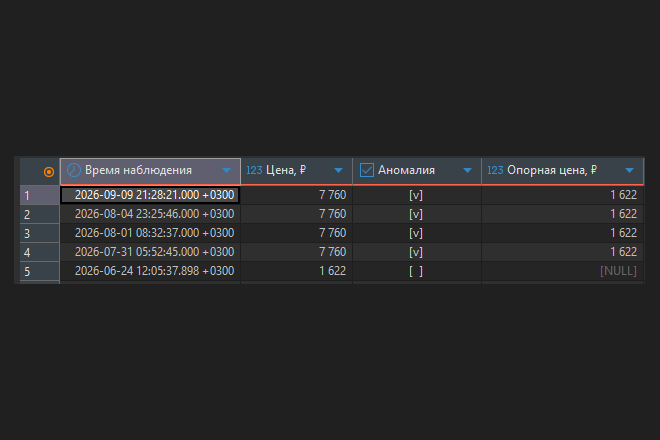Select row number 1 header

(40, 195)
